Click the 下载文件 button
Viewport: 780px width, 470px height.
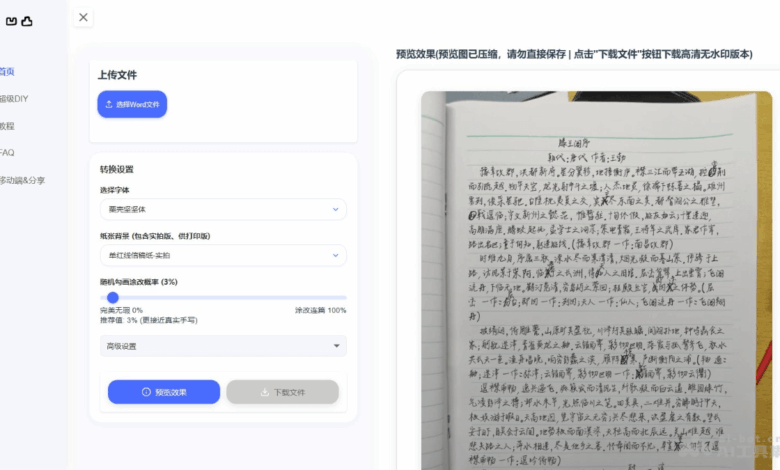tap(283, 392)
